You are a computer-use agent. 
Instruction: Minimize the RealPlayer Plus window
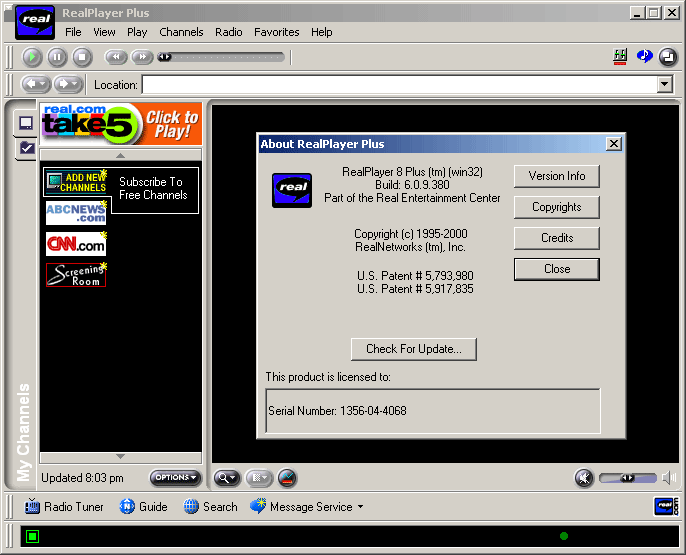637,13
